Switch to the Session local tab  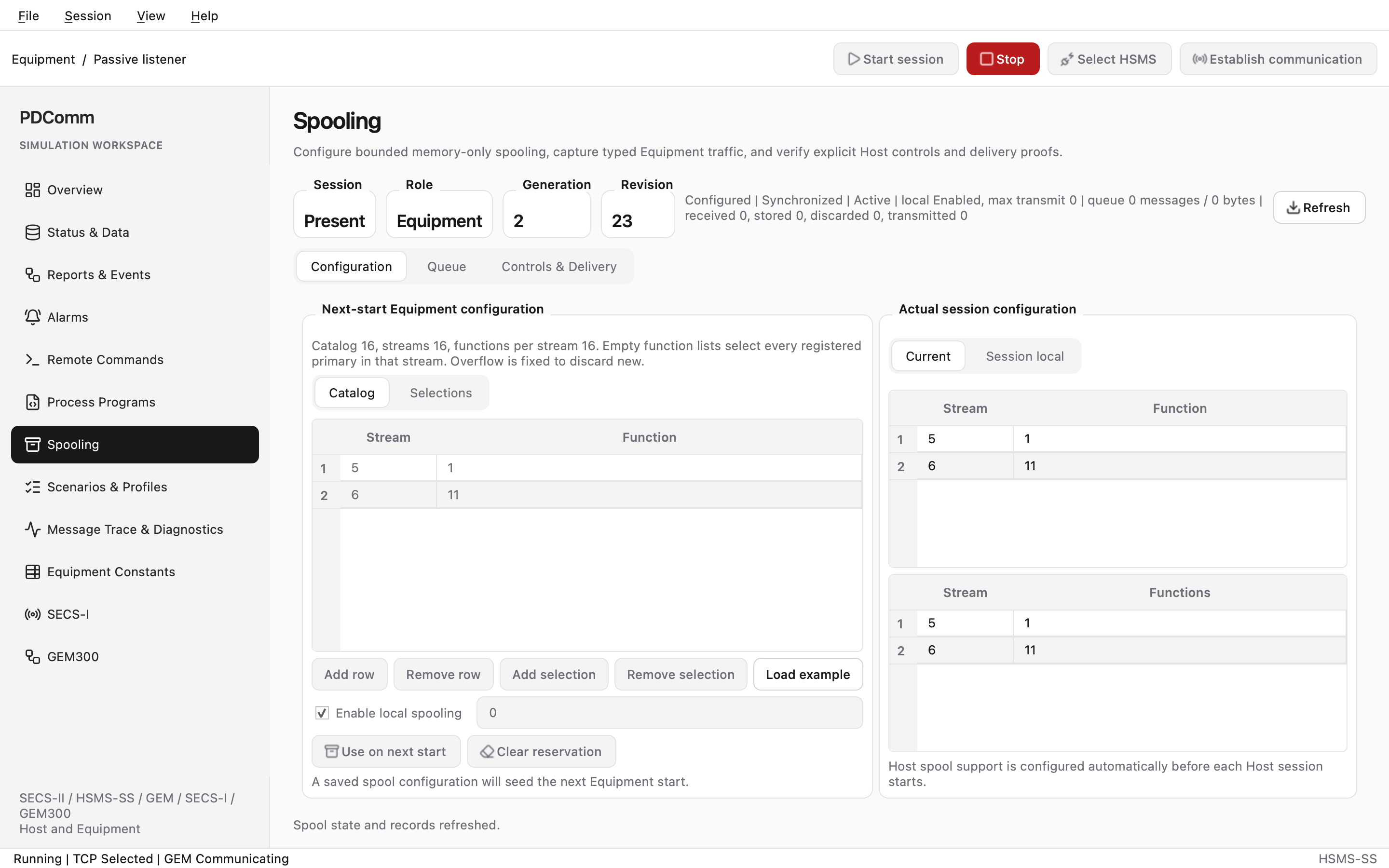1024,356
